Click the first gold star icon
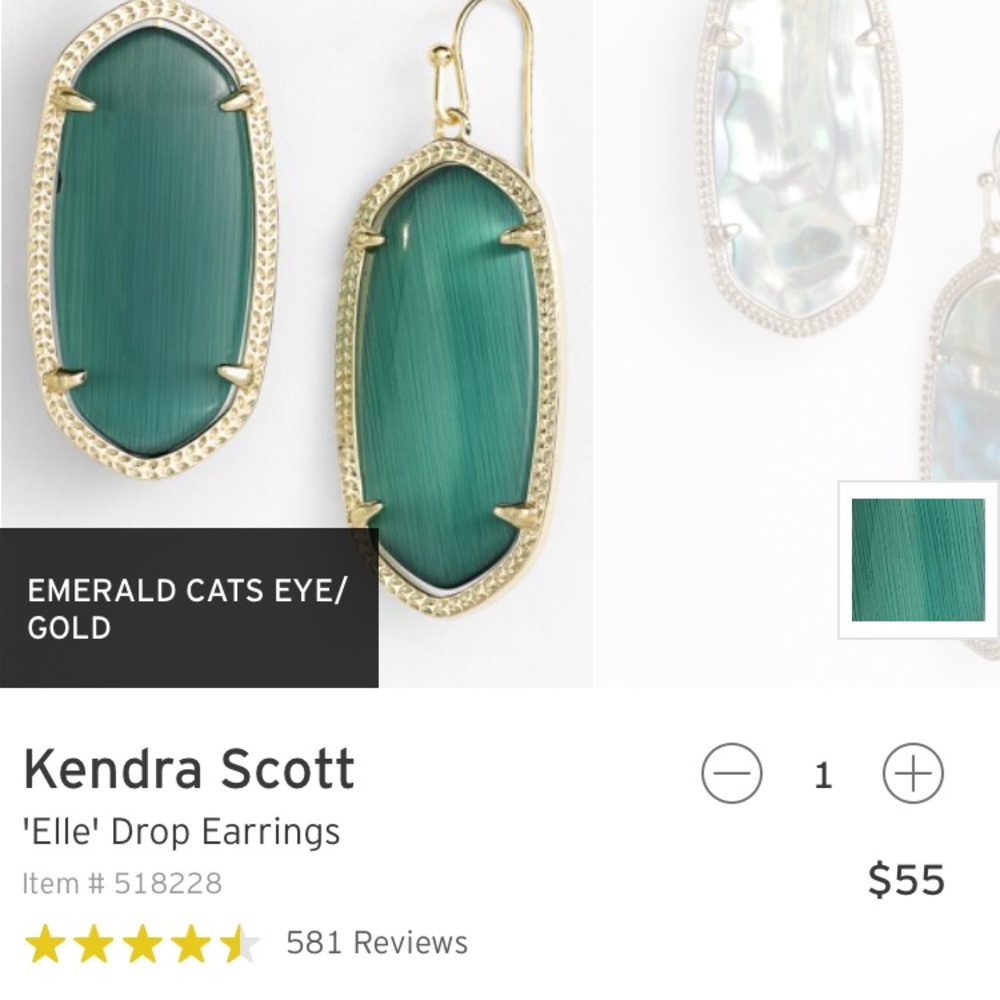The height and width of the screenshot is (1000, 1000). tap(46, 941)
